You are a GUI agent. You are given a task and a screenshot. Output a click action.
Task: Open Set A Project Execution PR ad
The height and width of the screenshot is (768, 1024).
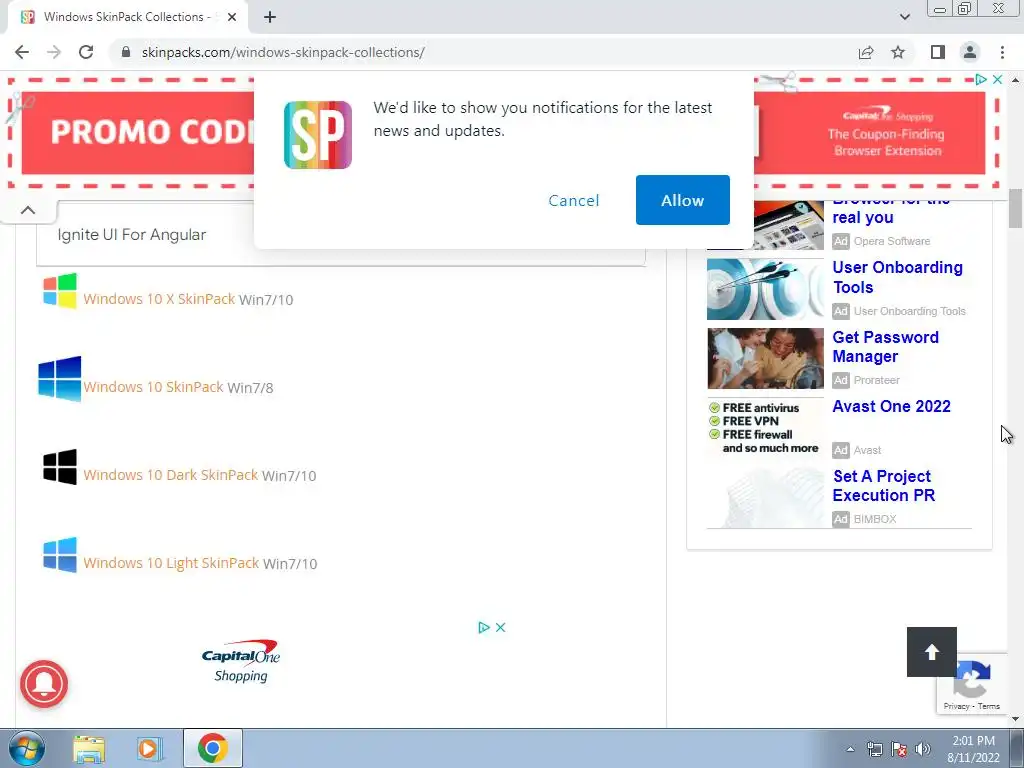point(884,486)
